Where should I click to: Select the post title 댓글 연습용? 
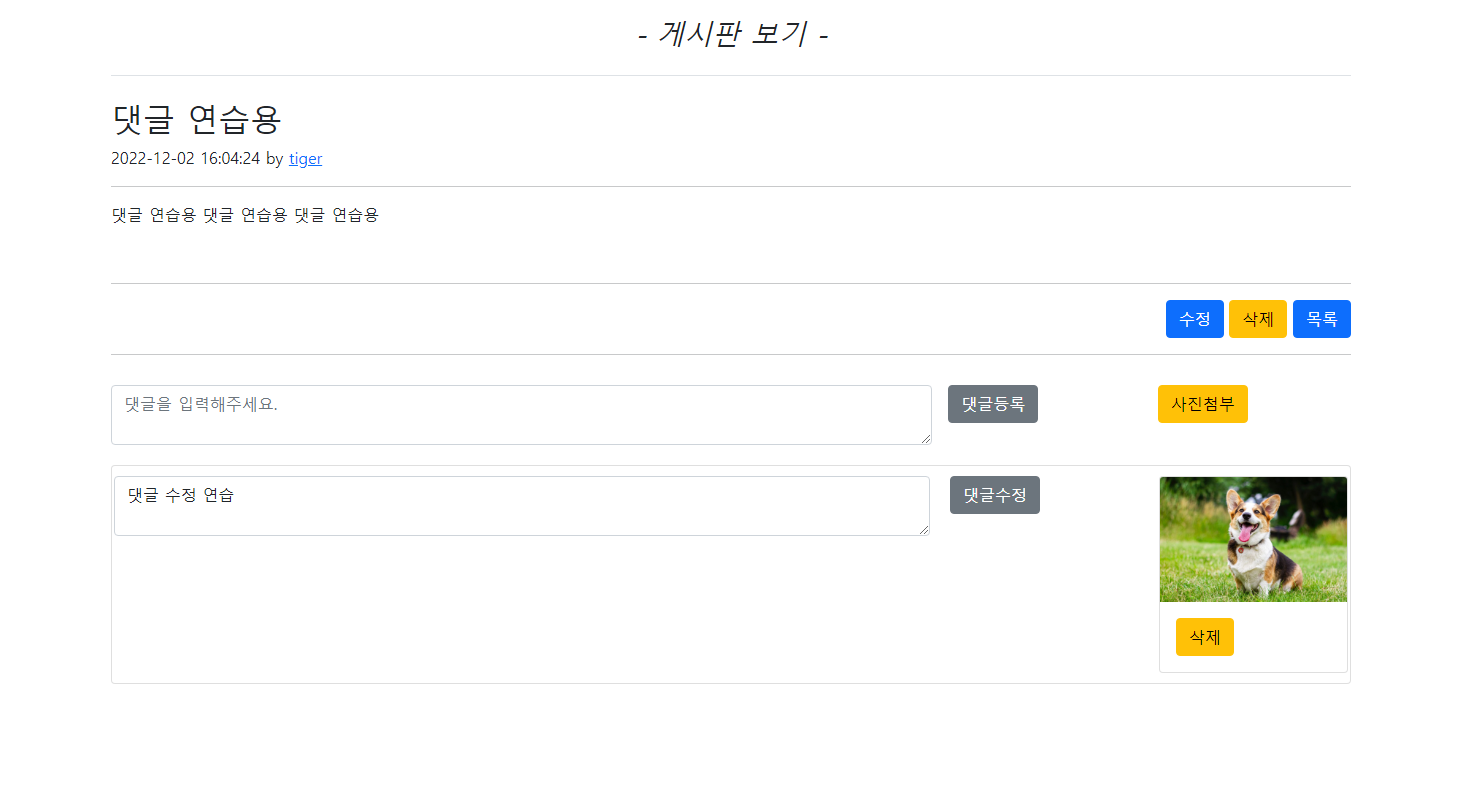click(197, 119)
